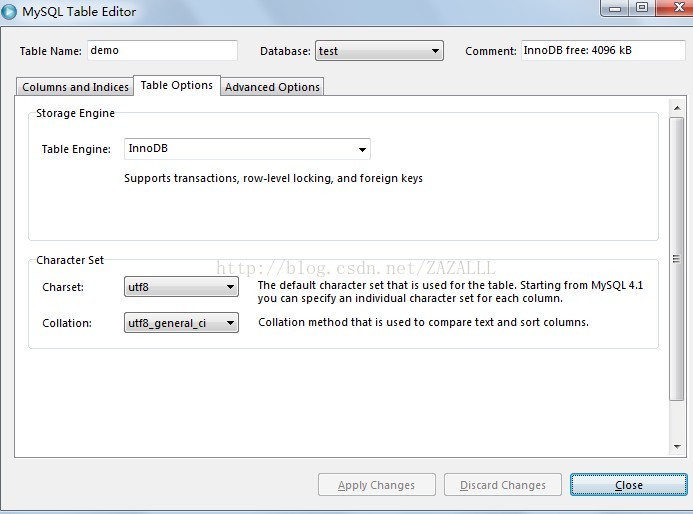The height and width of the screenshot is (514, 693).
Task: Close the window with the X button
Action: [677, 8]
